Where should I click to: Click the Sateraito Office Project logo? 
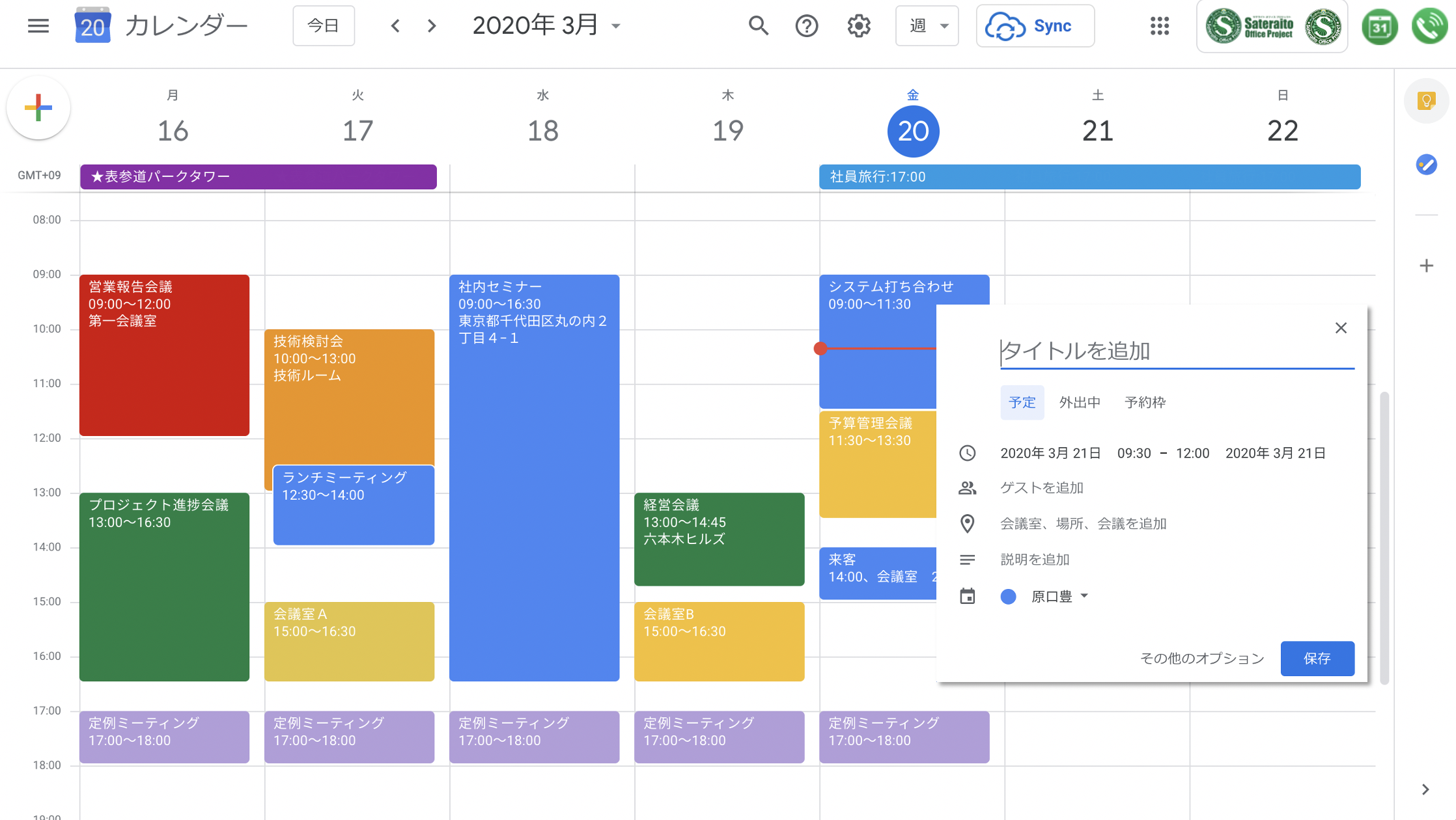pyautogui.click(x=1272, y=27)
